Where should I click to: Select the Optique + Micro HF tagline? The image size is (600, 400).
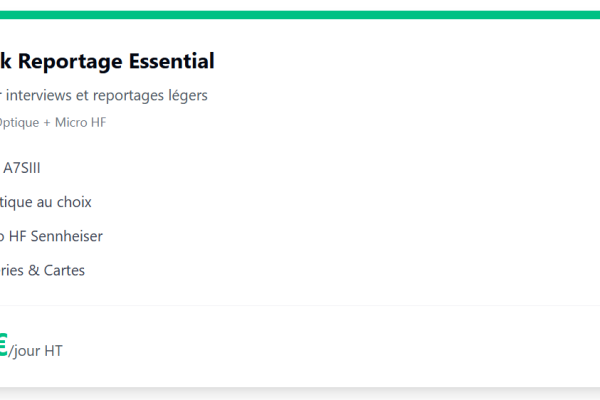click(x=53, y=122)
